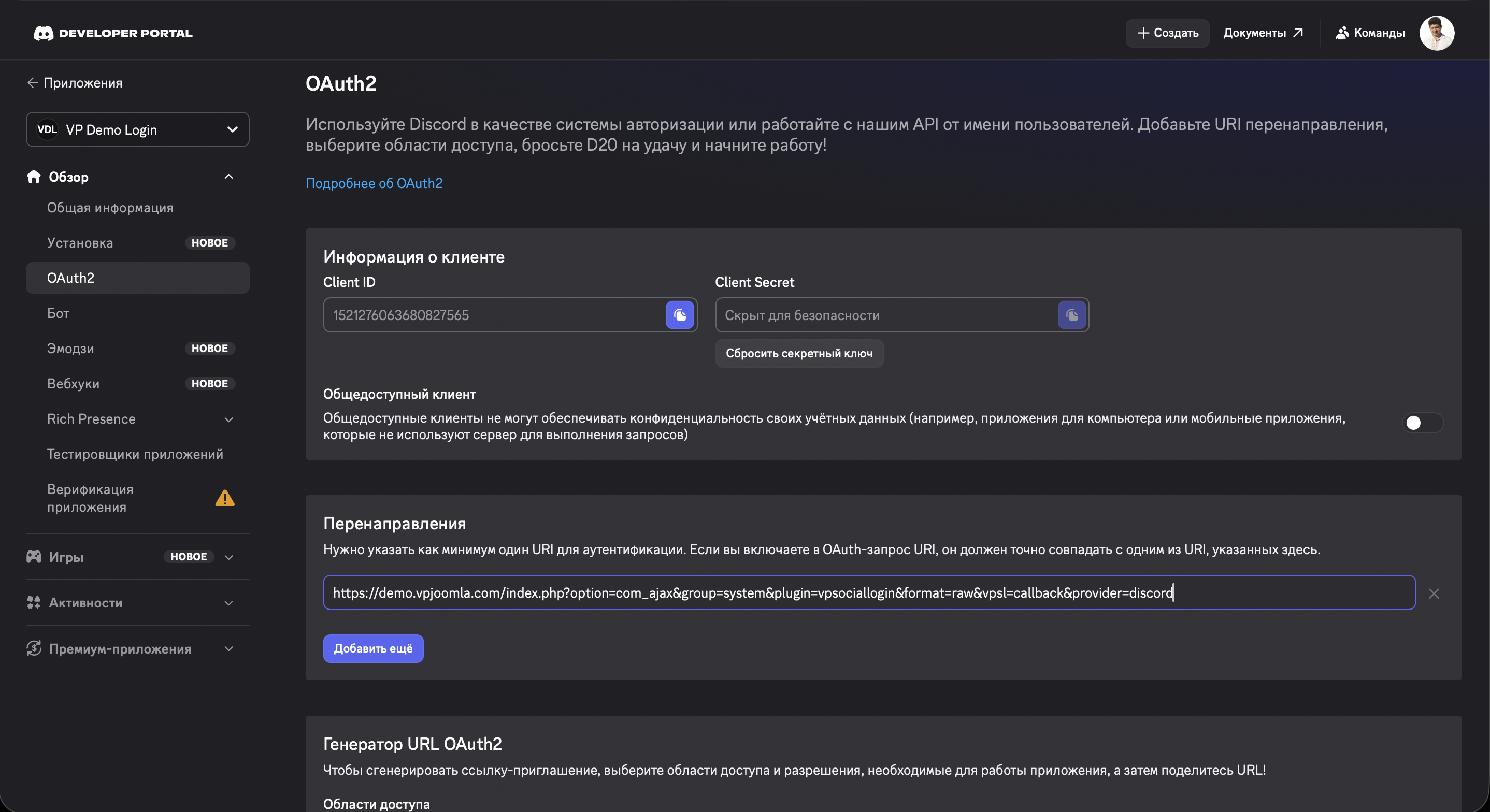Image resolution: width=1490 pixels, height=812 pixels.
Task: Go to the Бот sidebar page
Action: pyautogui.click(x=138, y=313)
